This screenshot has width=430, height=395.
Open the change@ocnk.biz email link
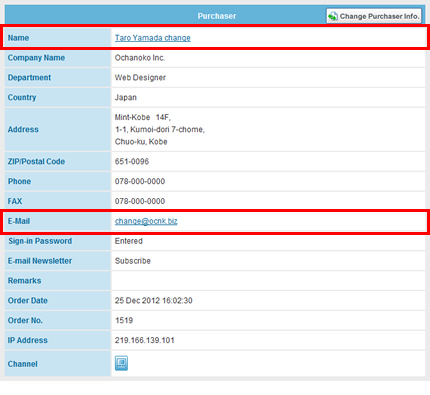(x=146, y=221)
